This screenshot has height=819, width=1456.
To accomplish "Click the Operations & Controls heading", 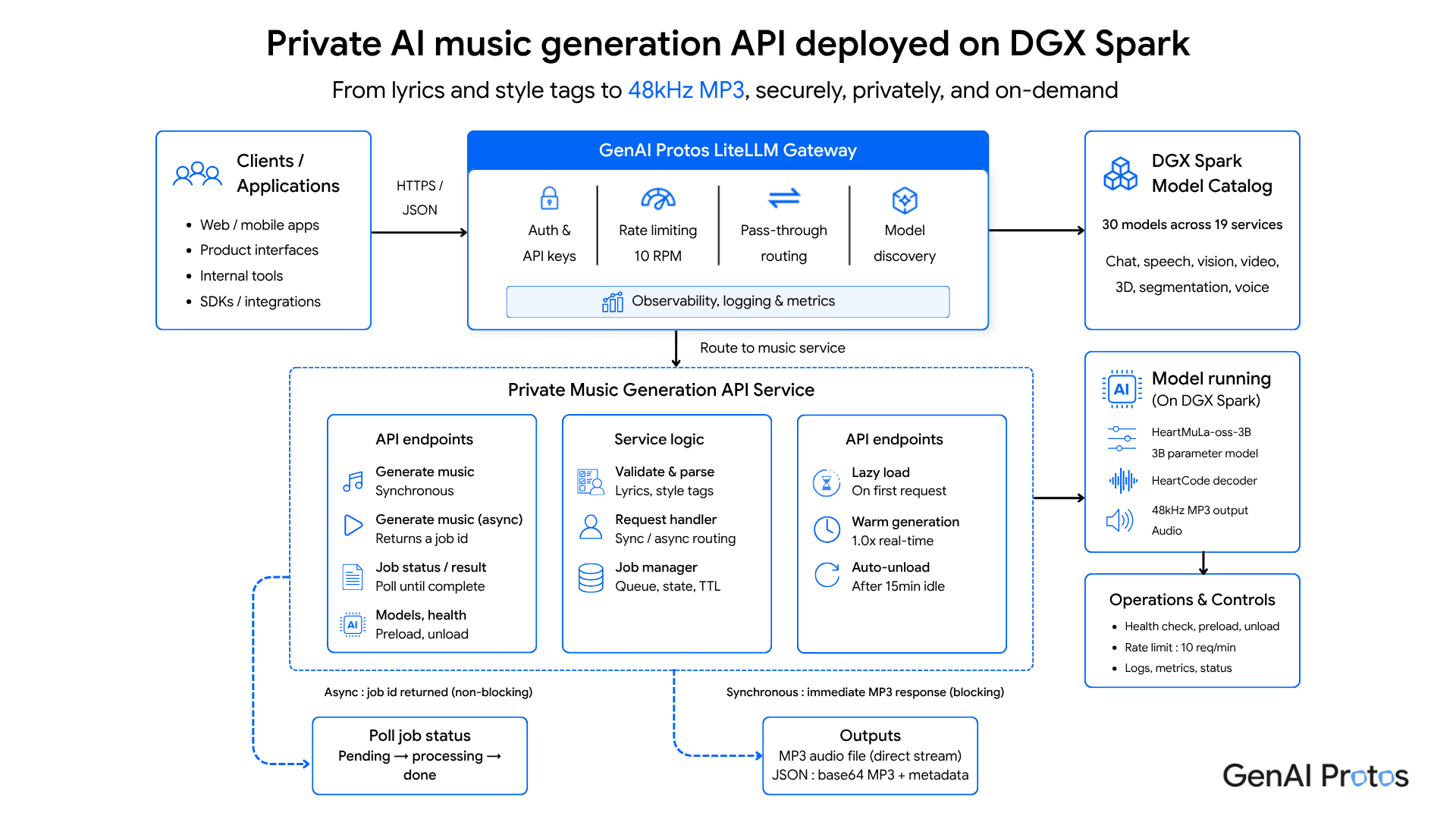I will tap(1192, 600).
